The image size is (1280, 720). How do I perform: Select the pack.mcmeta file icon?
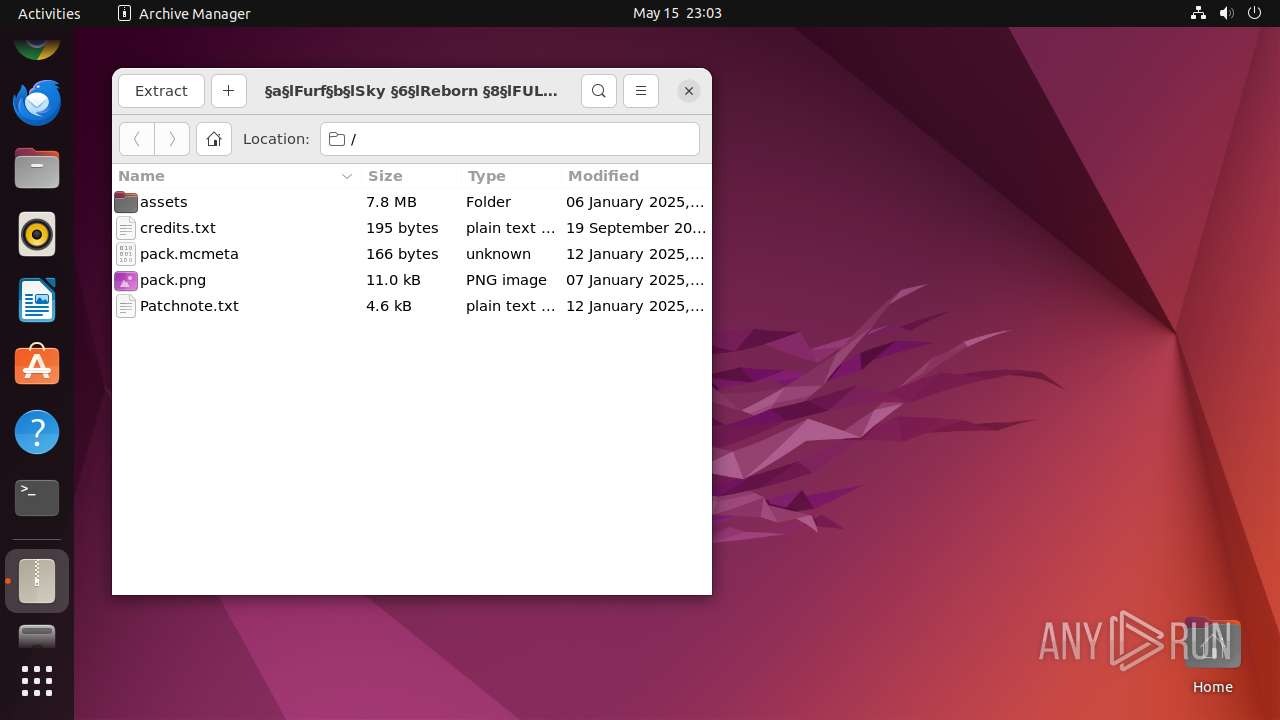(126, 254)
